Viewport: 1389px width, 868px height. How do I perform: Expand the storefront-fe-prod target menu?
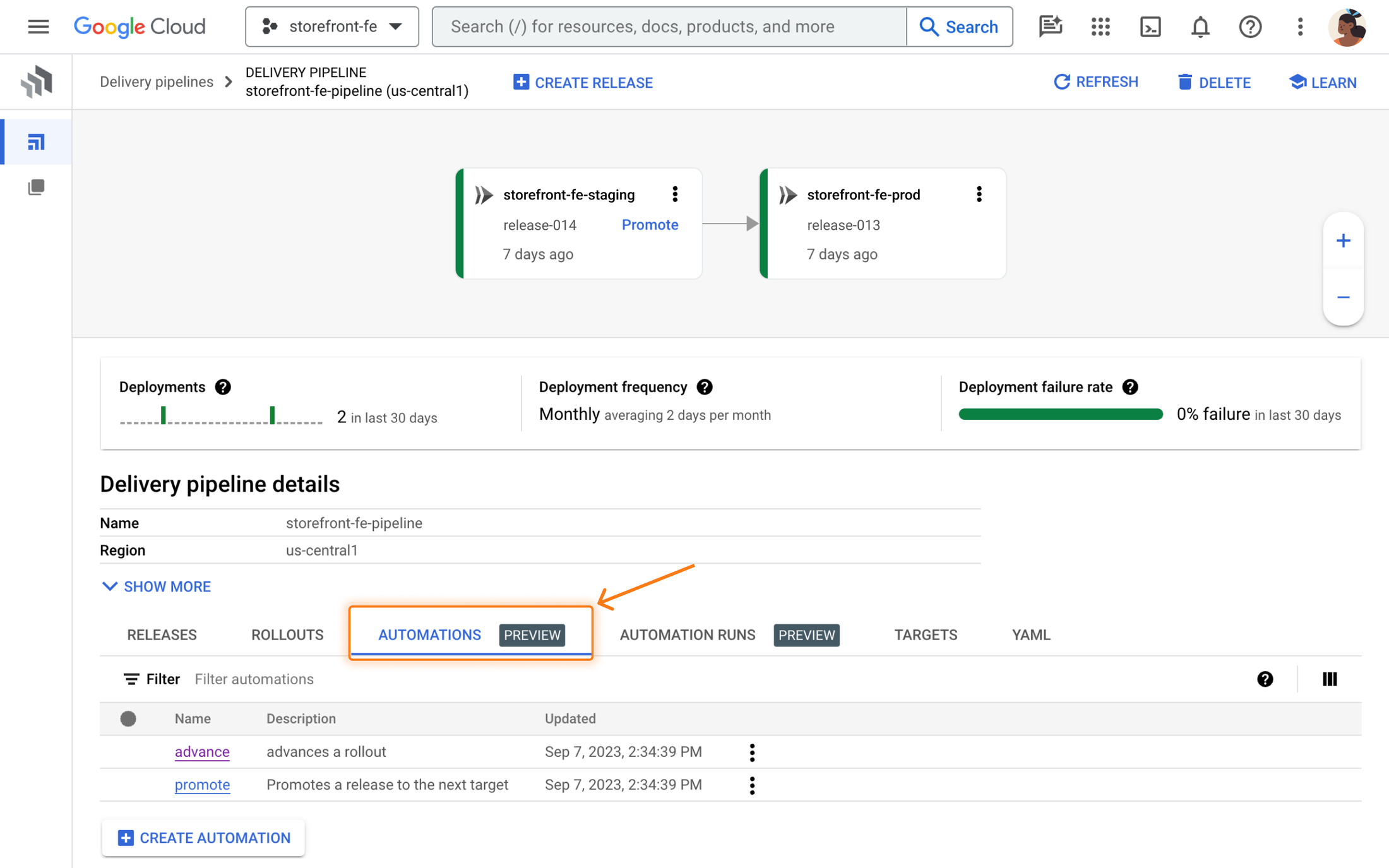tap(978, 195)
